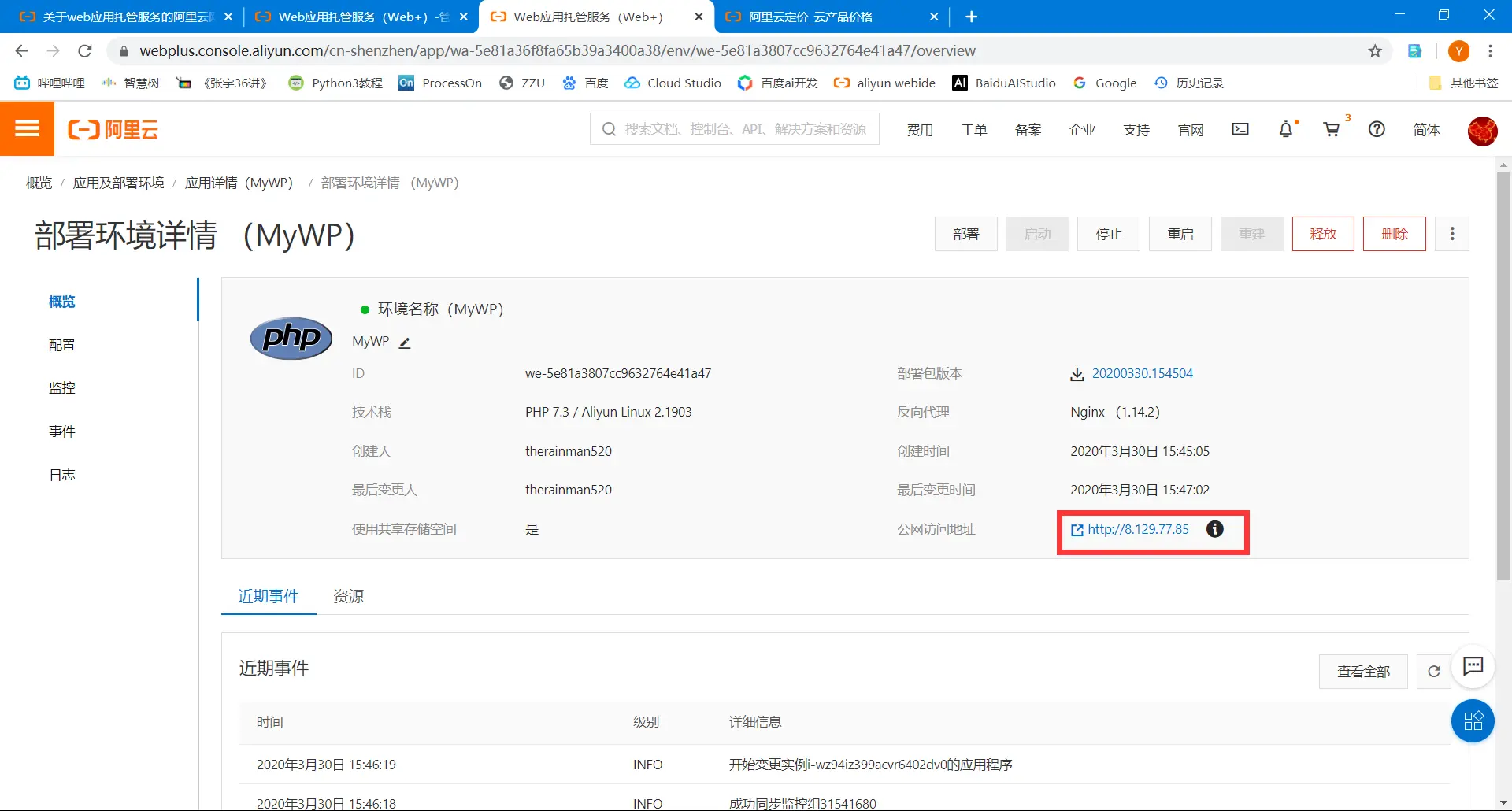Image resolution: width=1512 pixels, height=811 pixels.
Task: Select 概览 in the left sidebar
Action: 62,302
